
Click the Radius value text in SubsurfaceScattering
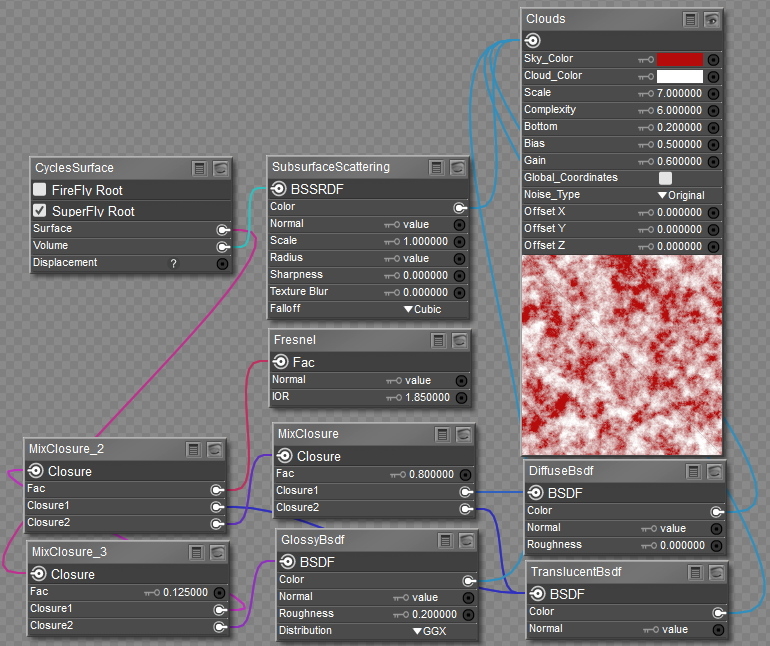tap(416, 258)
